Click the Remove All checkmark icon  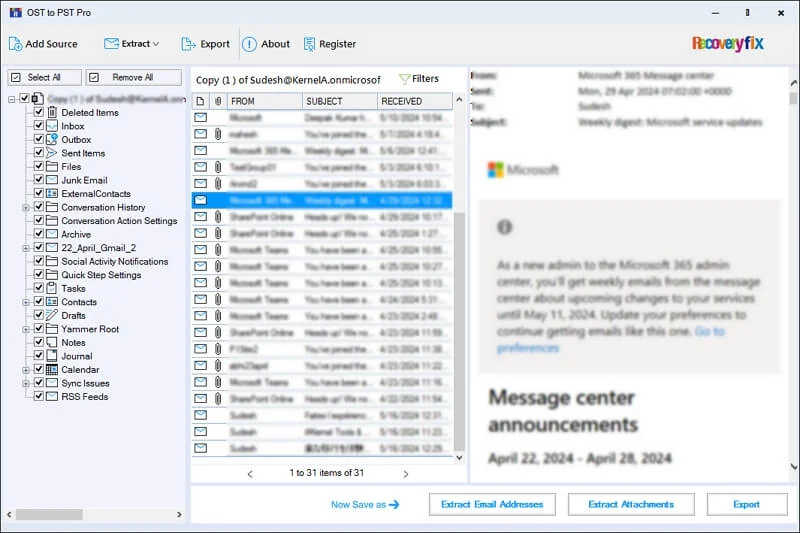click(94, 78)
